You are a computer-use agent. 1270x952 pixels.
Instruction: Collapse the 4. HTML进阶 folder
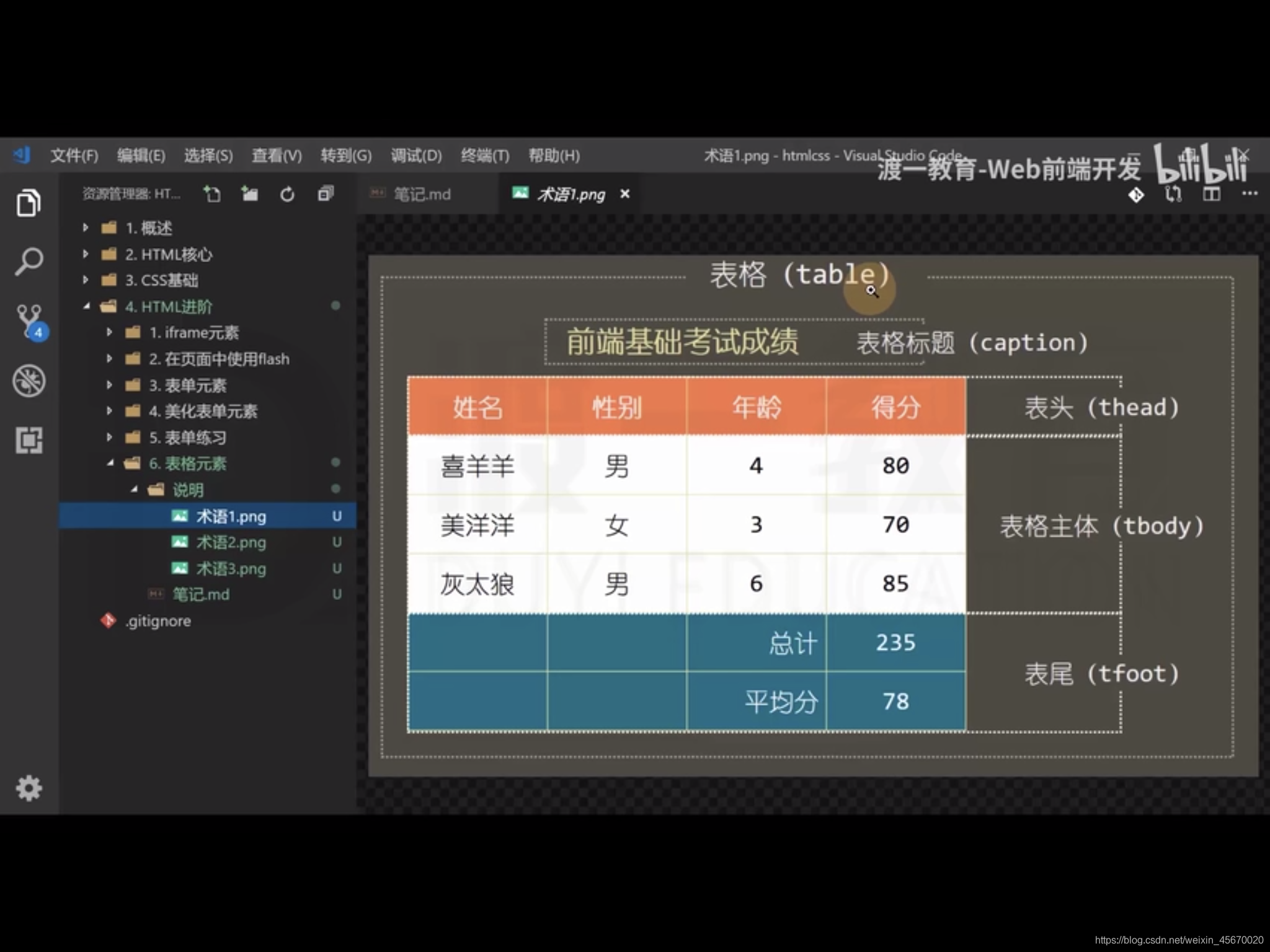(86, 306)
